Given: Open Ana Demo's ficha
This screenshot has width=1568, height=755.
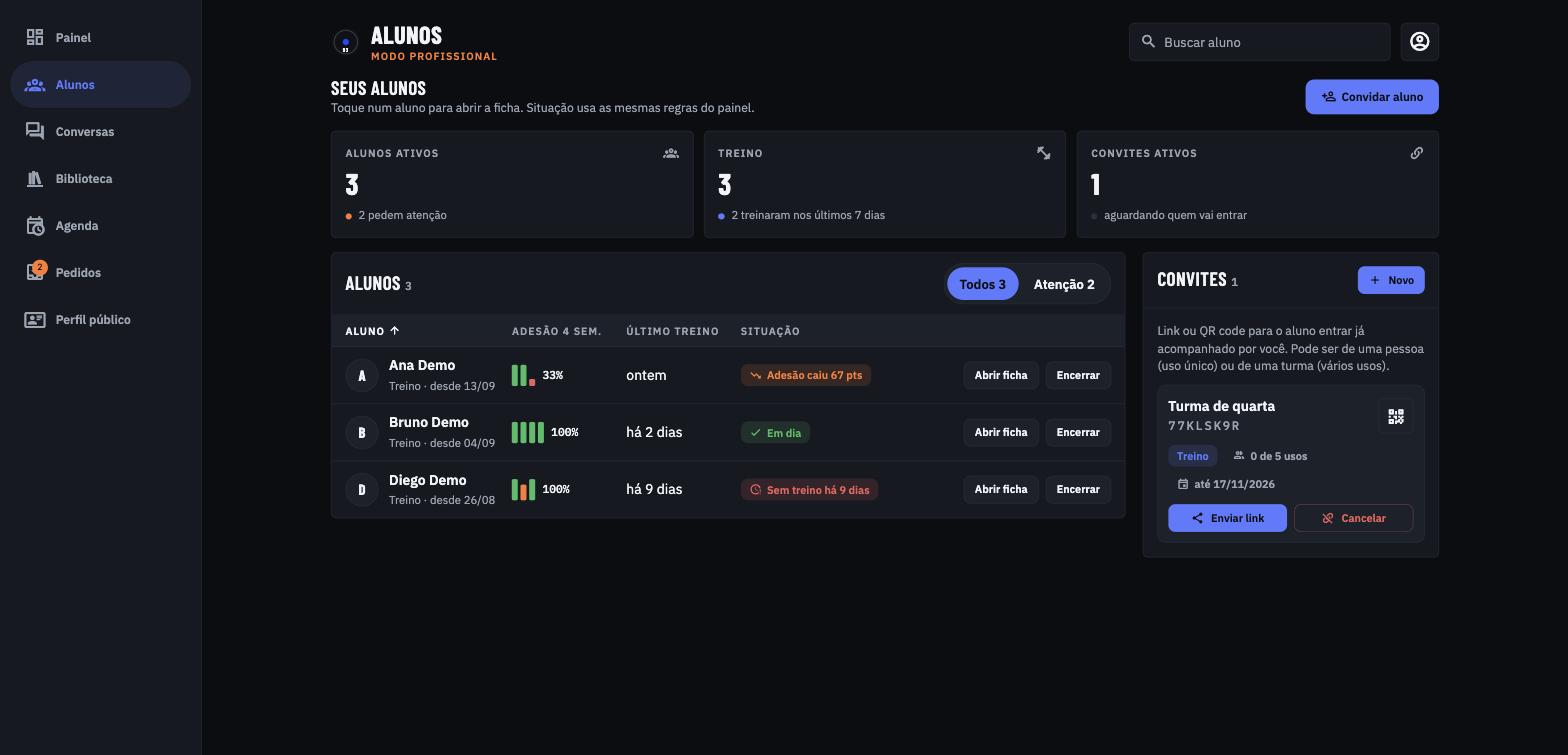Looking at the screenshot, I should (x=1001, y=375).
